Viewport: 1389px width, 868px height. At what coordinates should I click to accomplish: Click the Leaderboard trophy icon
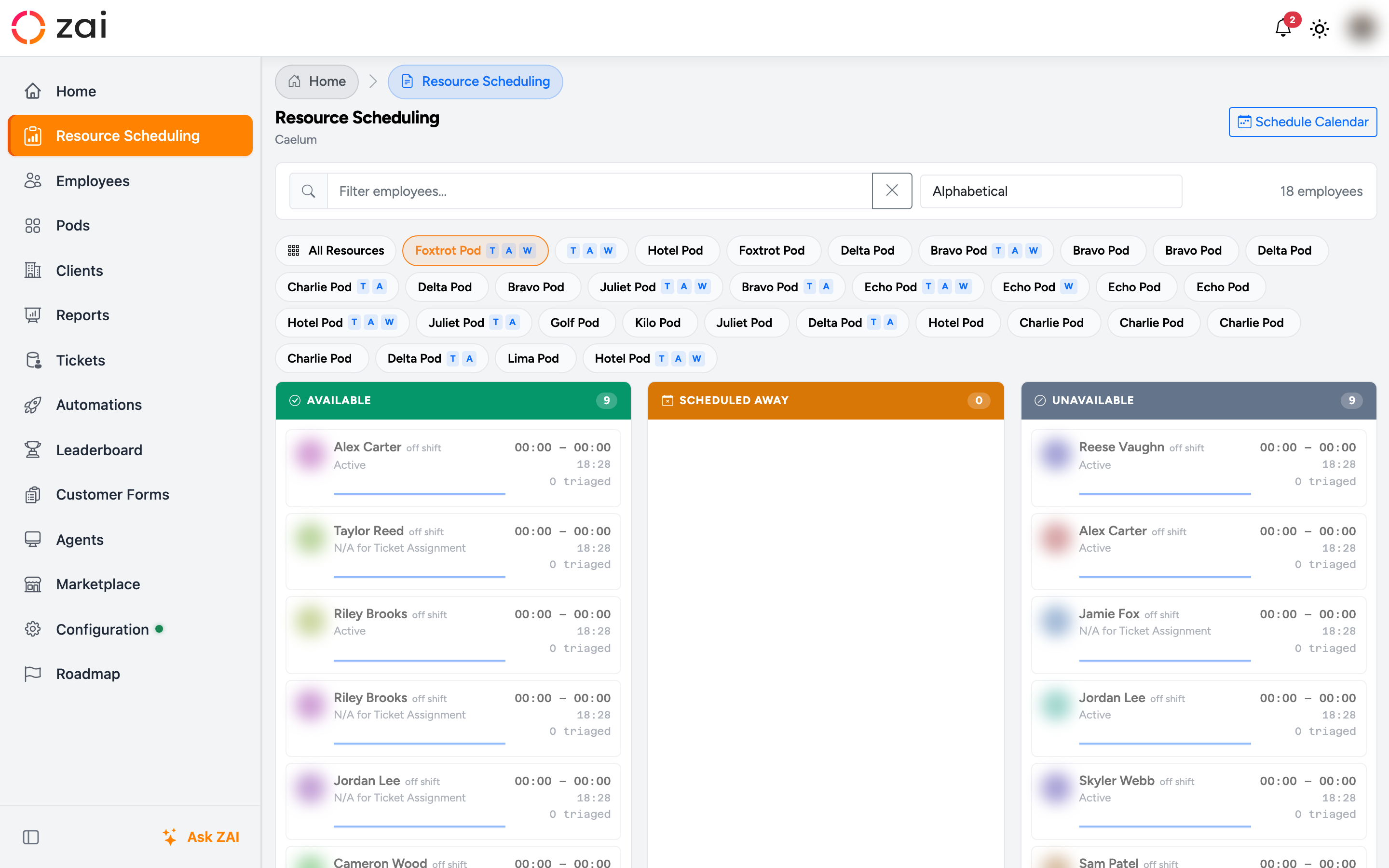pyautogui.click(x=33, y=449)
